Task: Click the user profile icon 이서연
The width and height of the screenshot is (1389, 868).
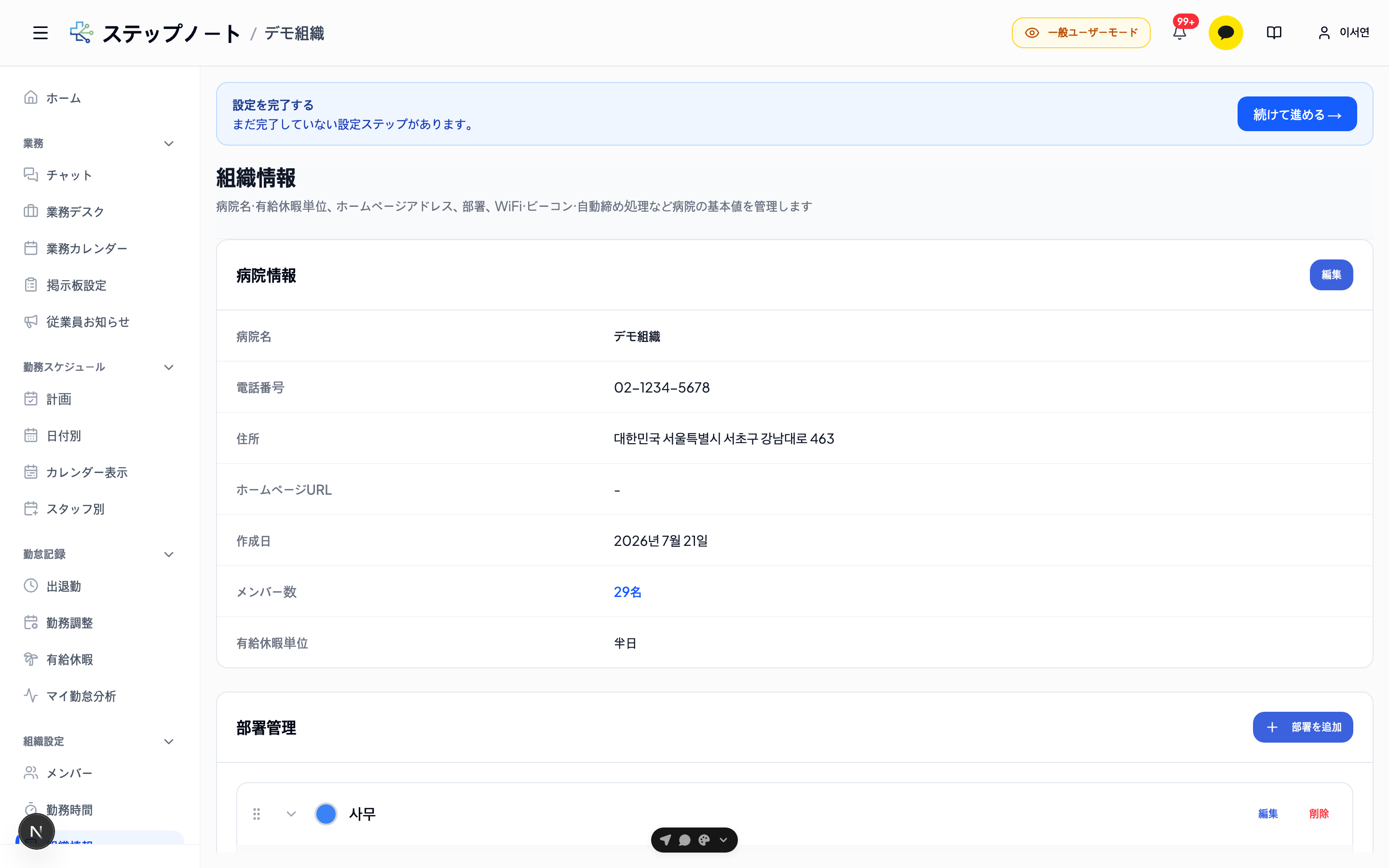Action: pos(1344,33)
